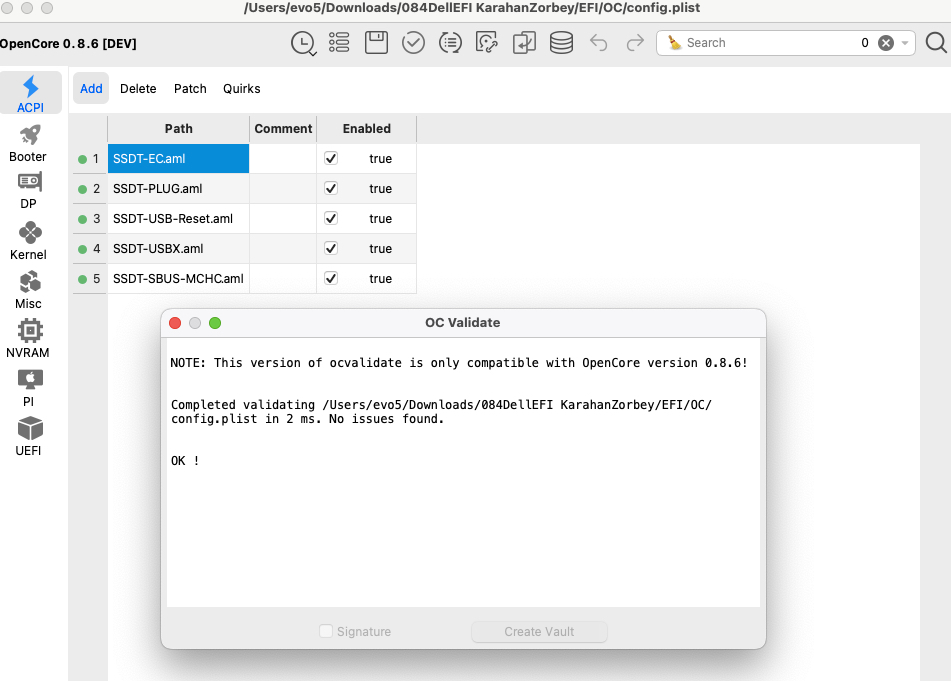Toggle the SSDT-SBUS-MCHC.aml enabled checkbox

(x=331, y=278)
